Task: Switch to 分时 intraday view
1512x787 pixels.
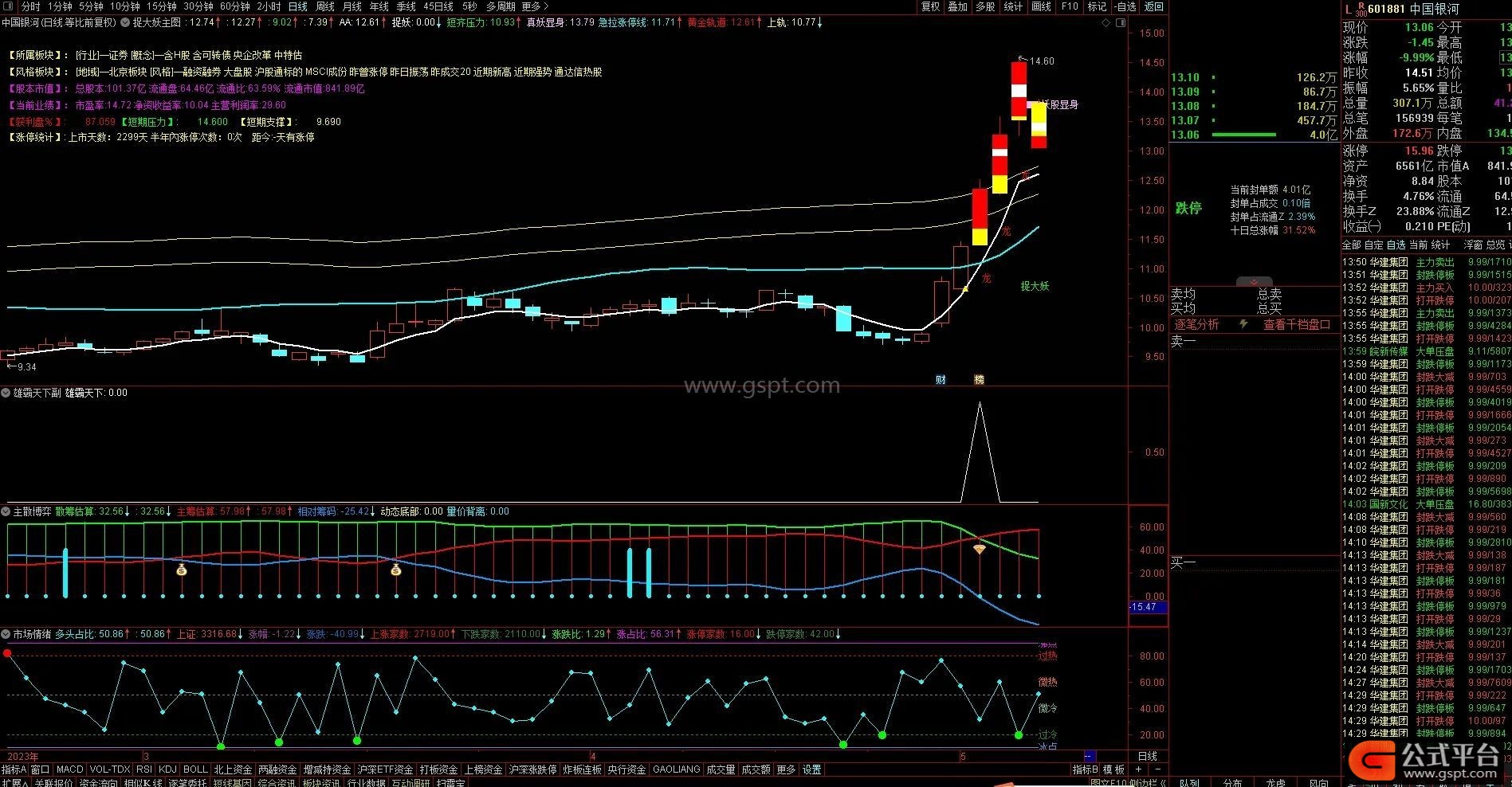Action: point(30,6)
